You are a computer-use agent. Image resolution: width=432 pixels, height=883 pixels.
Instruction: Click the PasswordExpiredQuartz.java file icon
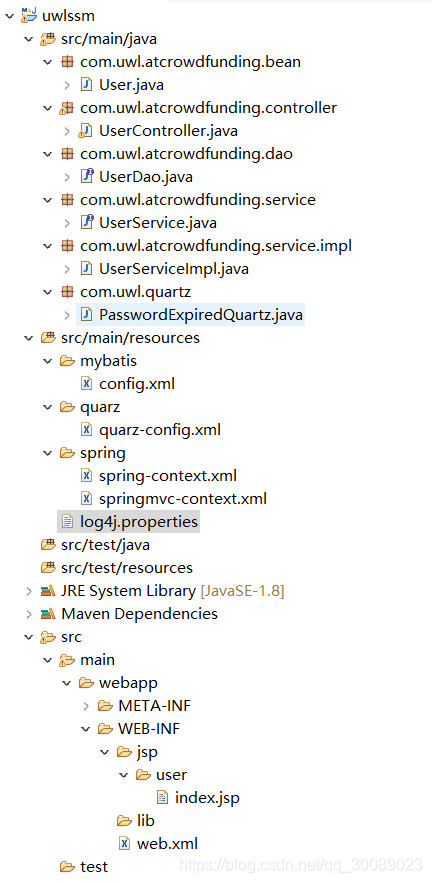click(x=86, y=315)
